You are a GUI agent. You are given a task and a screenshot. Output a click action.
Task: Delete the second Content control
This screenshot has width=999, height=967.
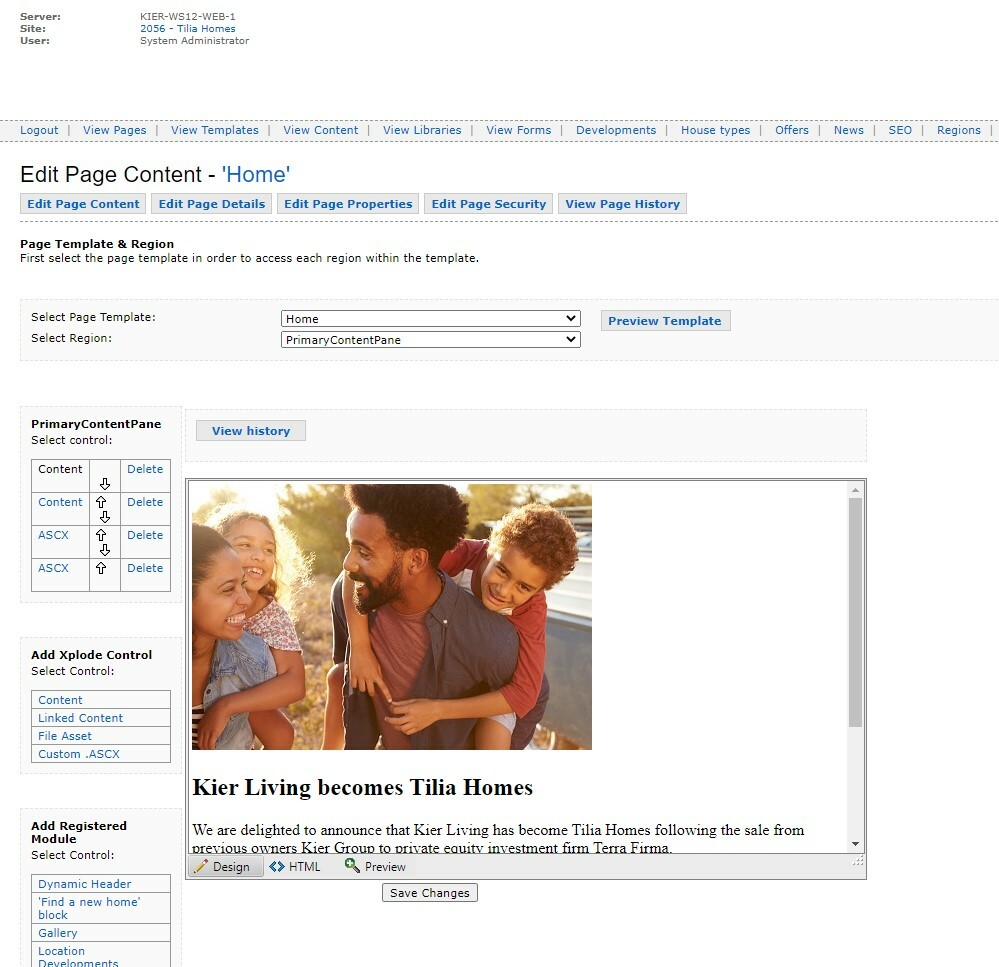point(145,502)
